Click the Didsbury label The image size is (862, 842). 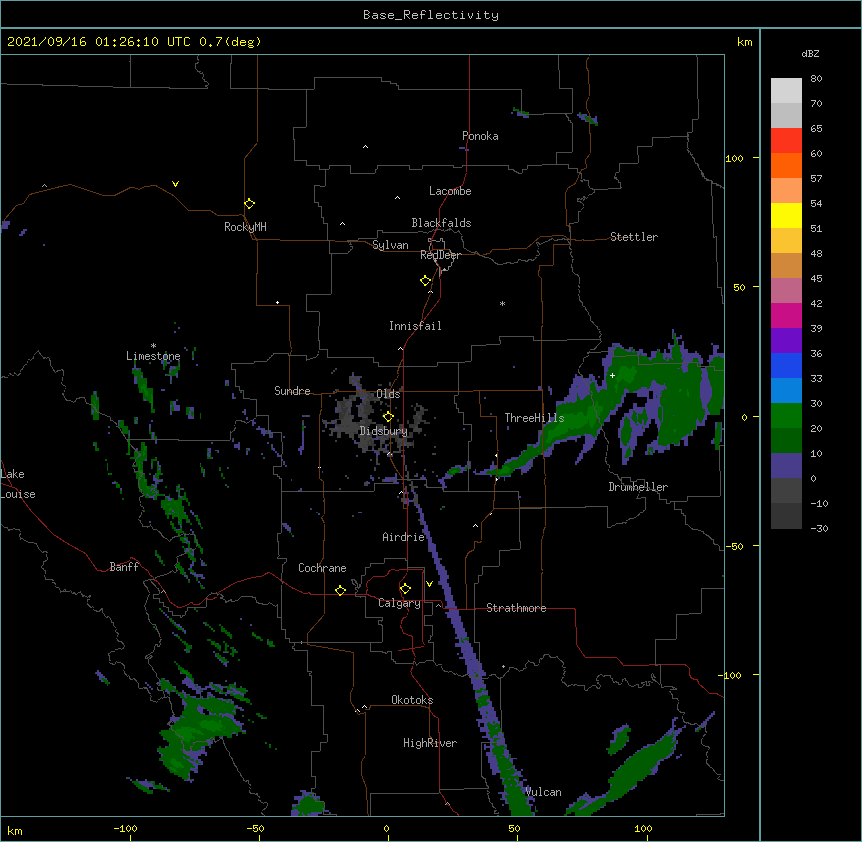(x=383, y=431)
